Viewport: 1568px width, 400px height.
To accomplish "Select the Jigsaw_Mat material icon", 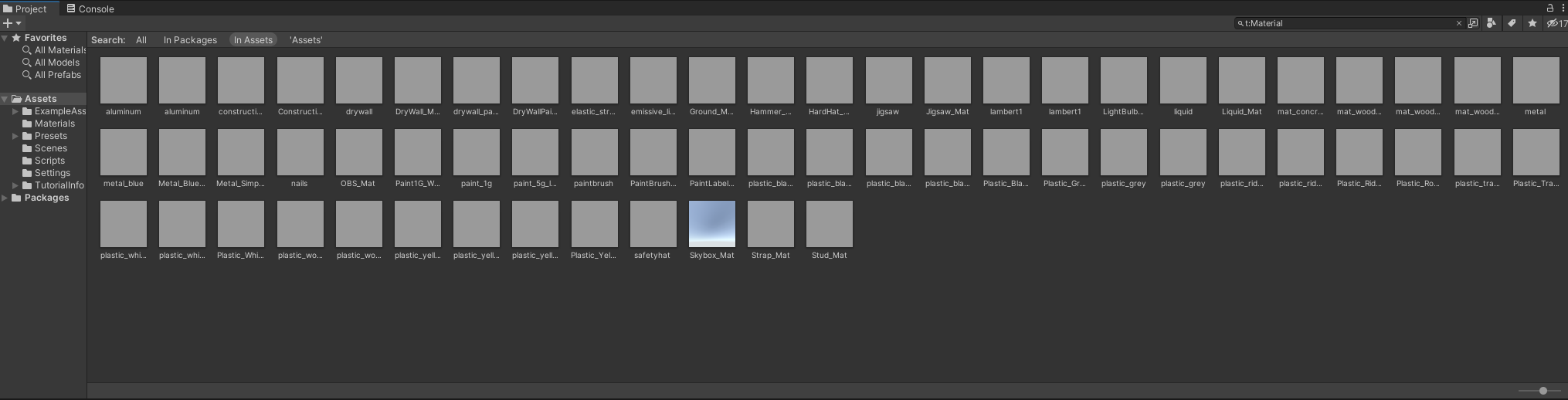I will 948,81.
